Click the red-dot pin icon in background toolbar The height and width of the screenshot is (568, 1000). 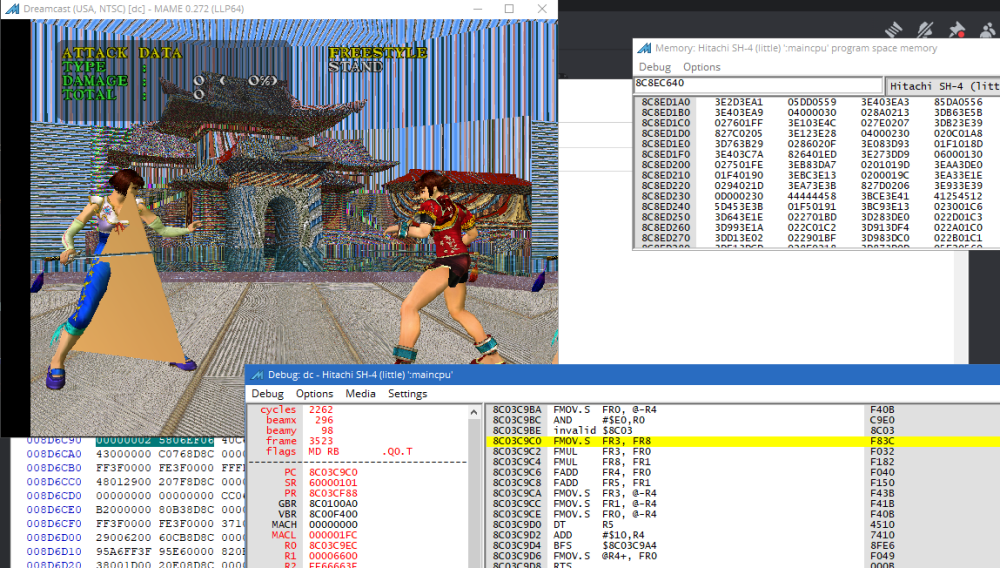(x=957, y=30)
